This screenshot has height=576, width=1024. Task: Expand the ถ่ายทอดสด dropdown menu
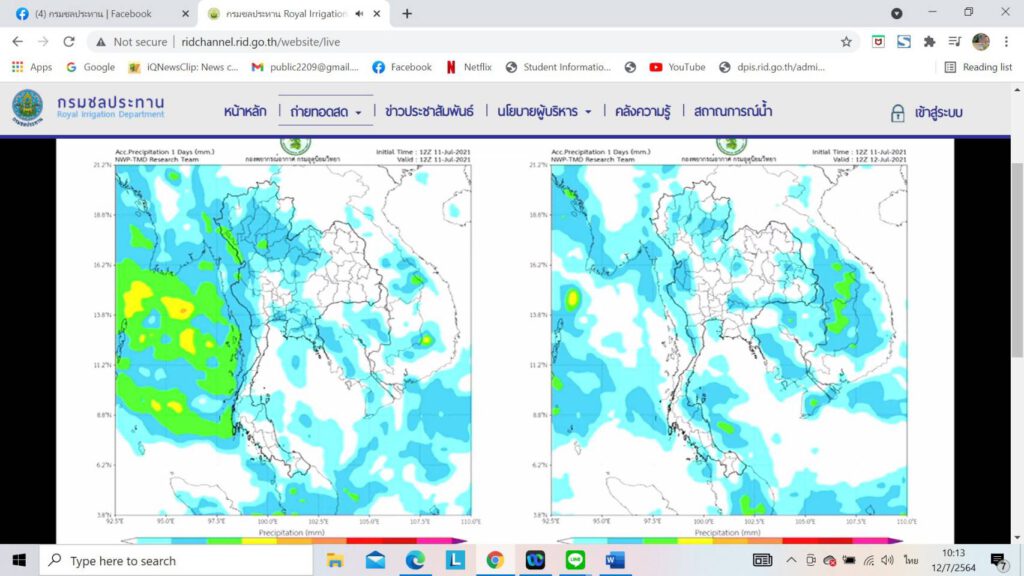click(x=326, y=112)
